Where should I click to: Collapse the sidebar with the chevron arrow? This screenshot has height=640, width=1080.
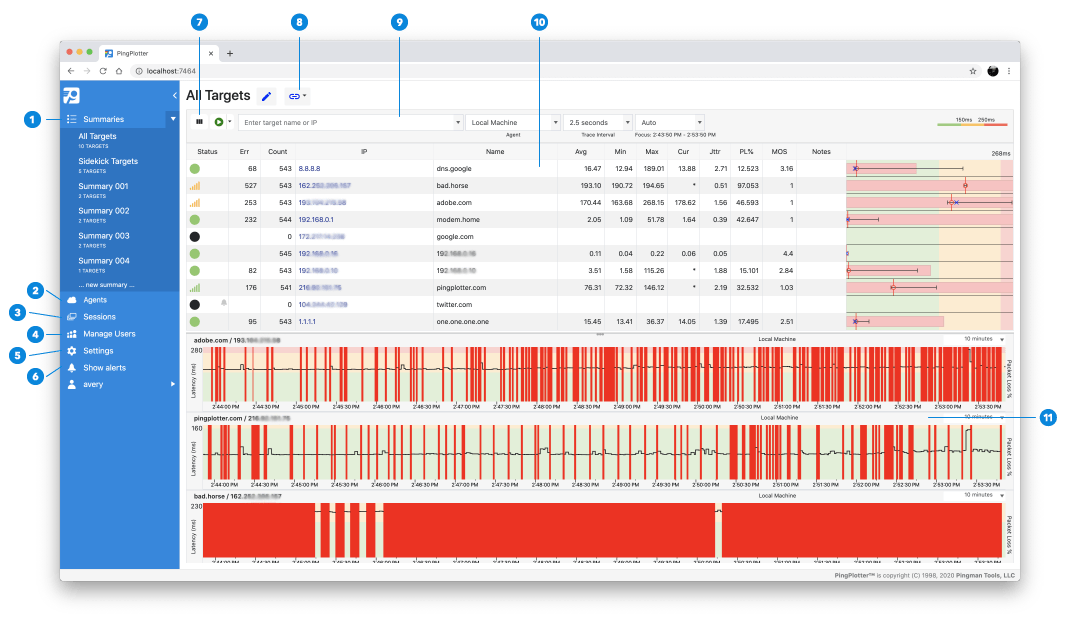(177, 95)
